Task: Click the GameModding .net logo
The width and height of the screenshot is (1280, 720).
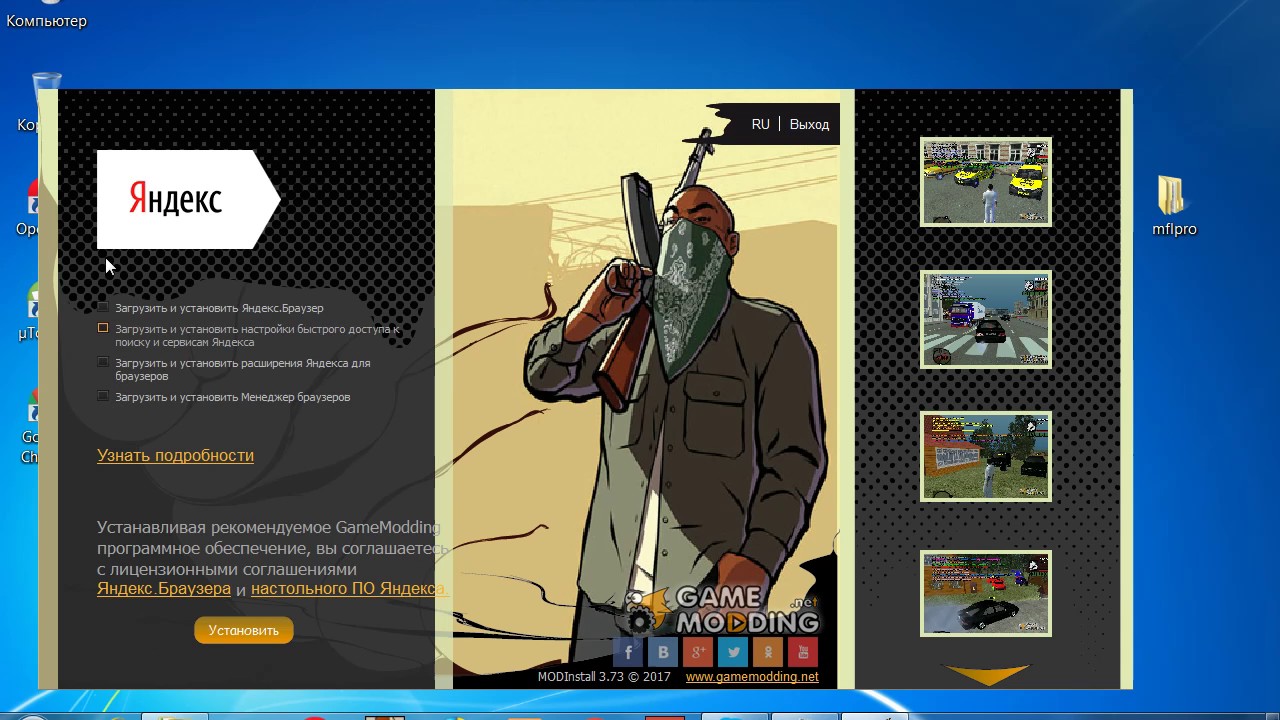Action: [x=724, y=610]
